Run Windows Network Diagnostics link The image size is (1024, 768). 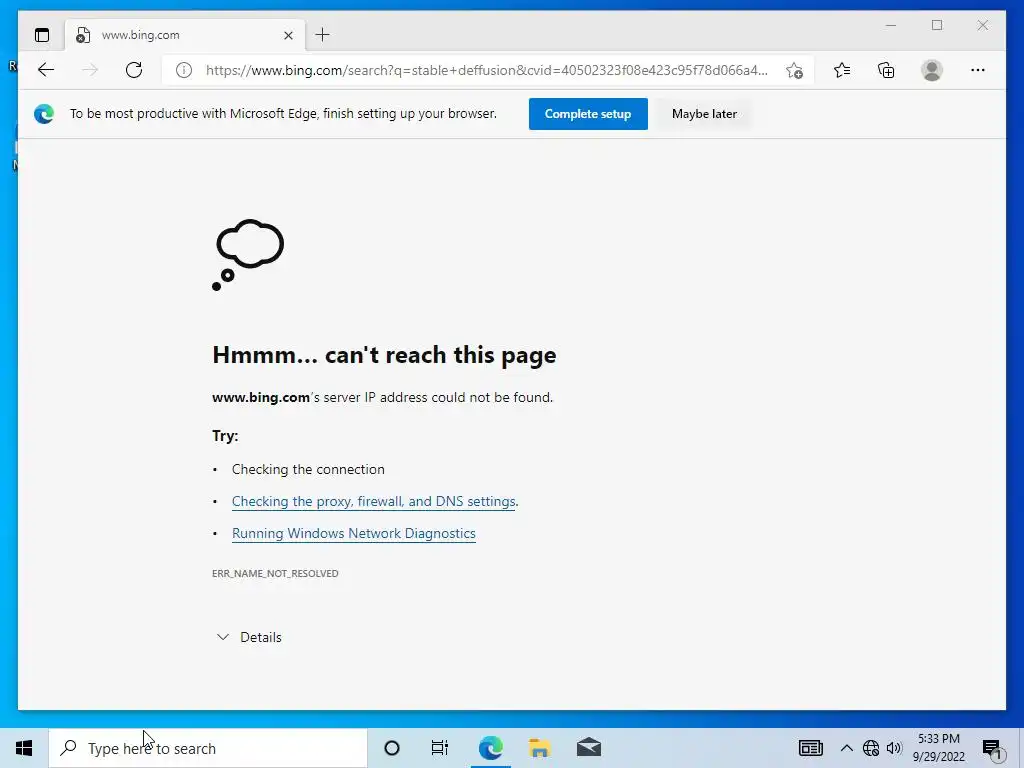(353, 534)
